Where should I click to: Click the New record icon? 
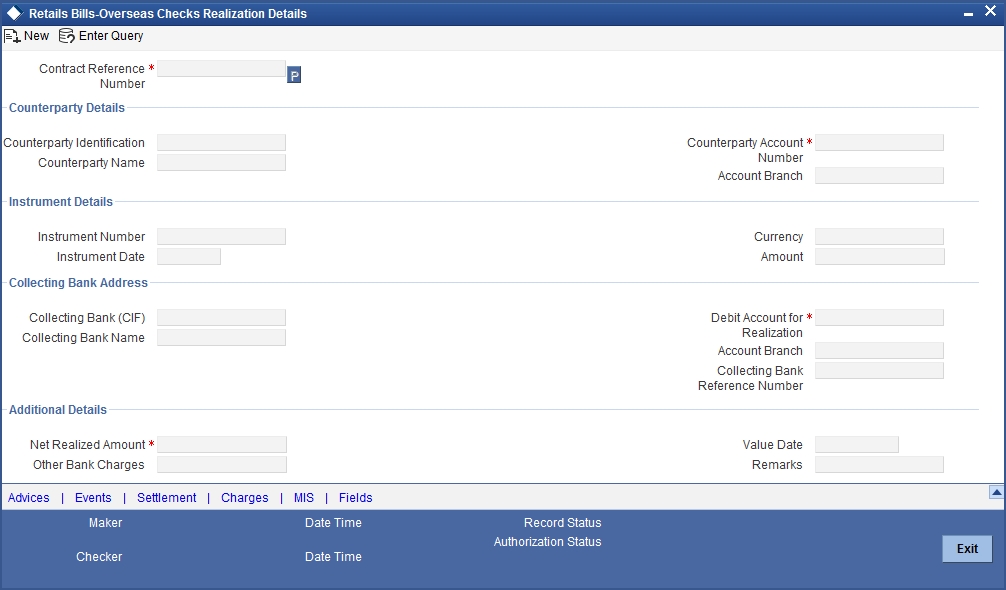click(12, 36)
